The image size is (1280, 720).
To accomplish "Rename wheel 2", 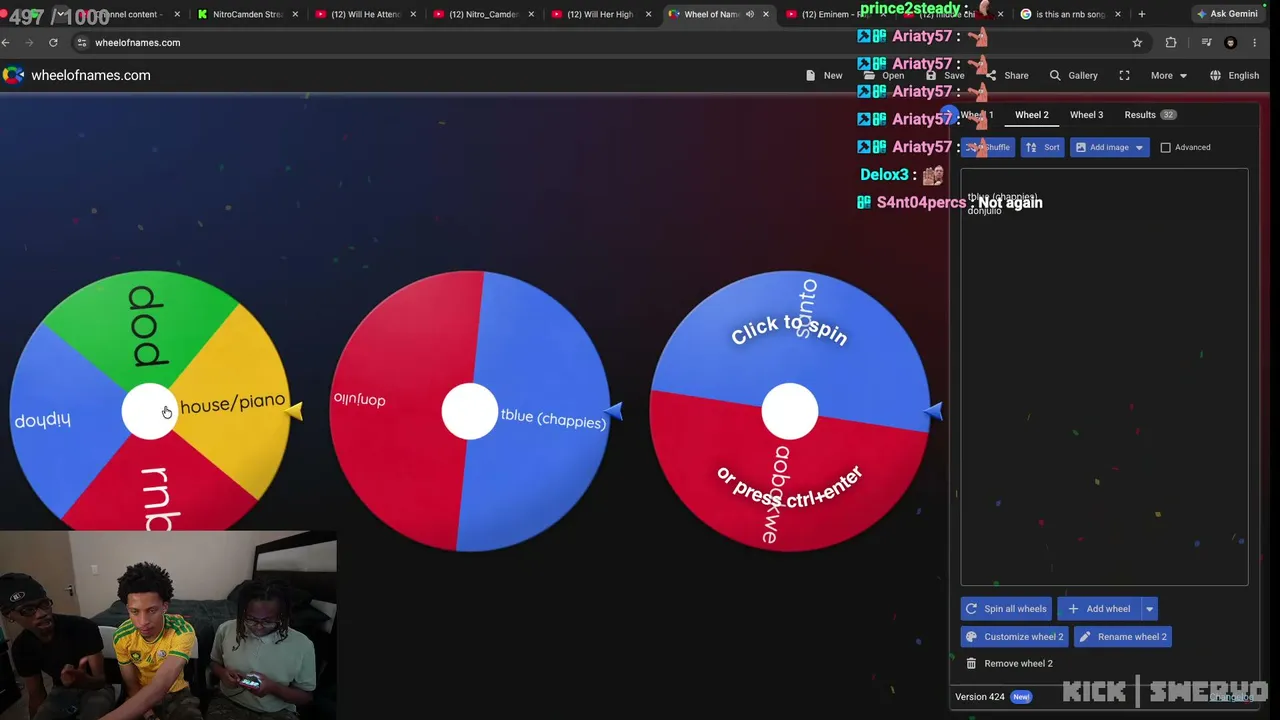I will [1123, 637].
